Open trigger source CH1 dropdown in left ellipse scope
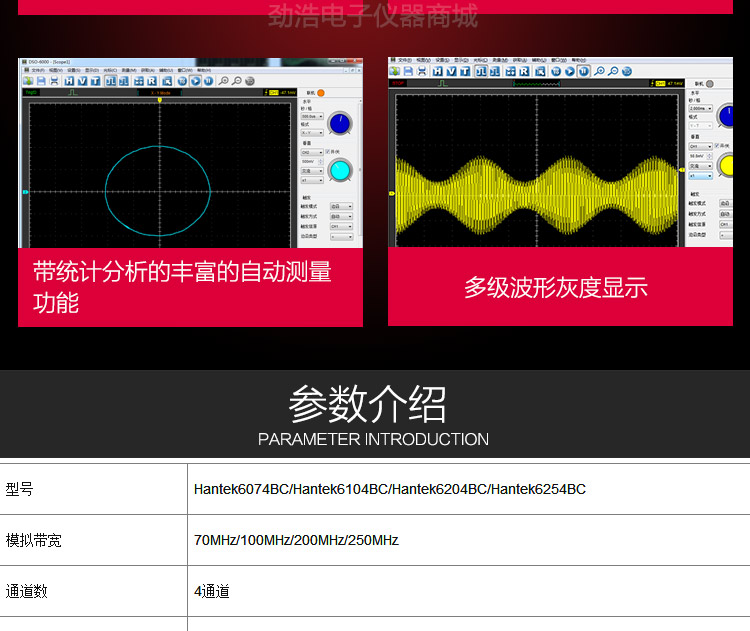This screenshot has height=631, width=750. coord(342,226)
